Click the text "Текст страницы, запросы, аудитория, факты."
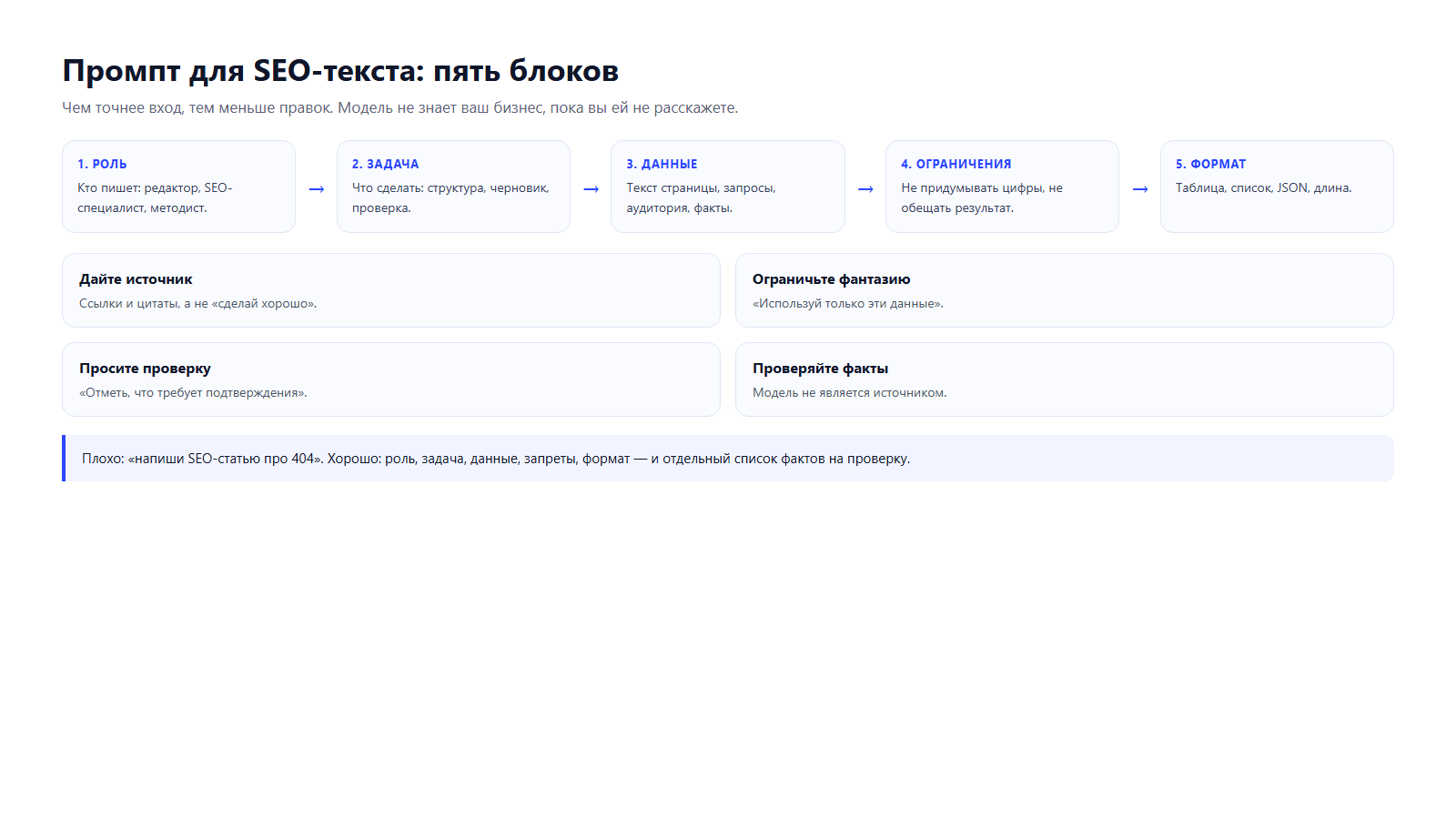Image resolution: width=1456 pixels, height=819 pixels. [x=701, y=197]
